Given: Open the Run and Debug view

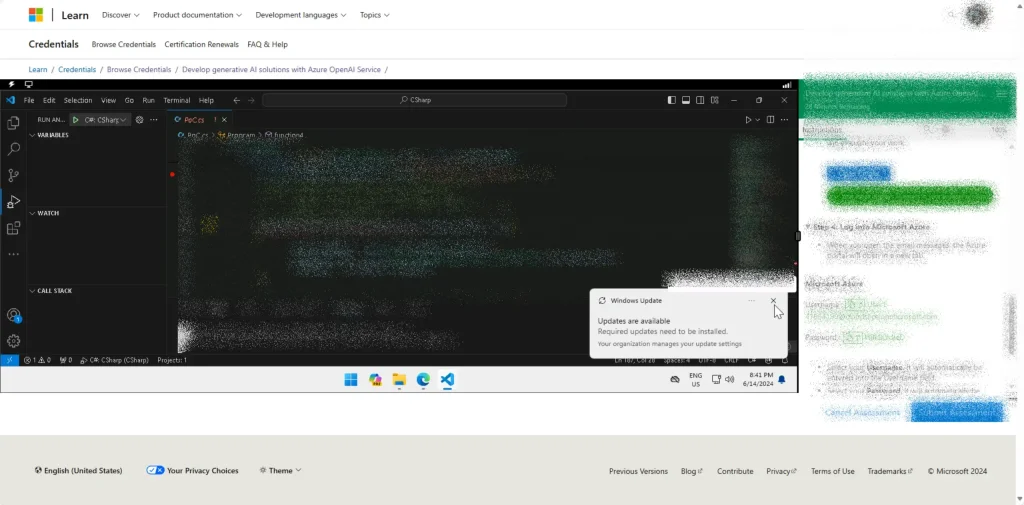Looking at the screenshot, I should (13, 202).
